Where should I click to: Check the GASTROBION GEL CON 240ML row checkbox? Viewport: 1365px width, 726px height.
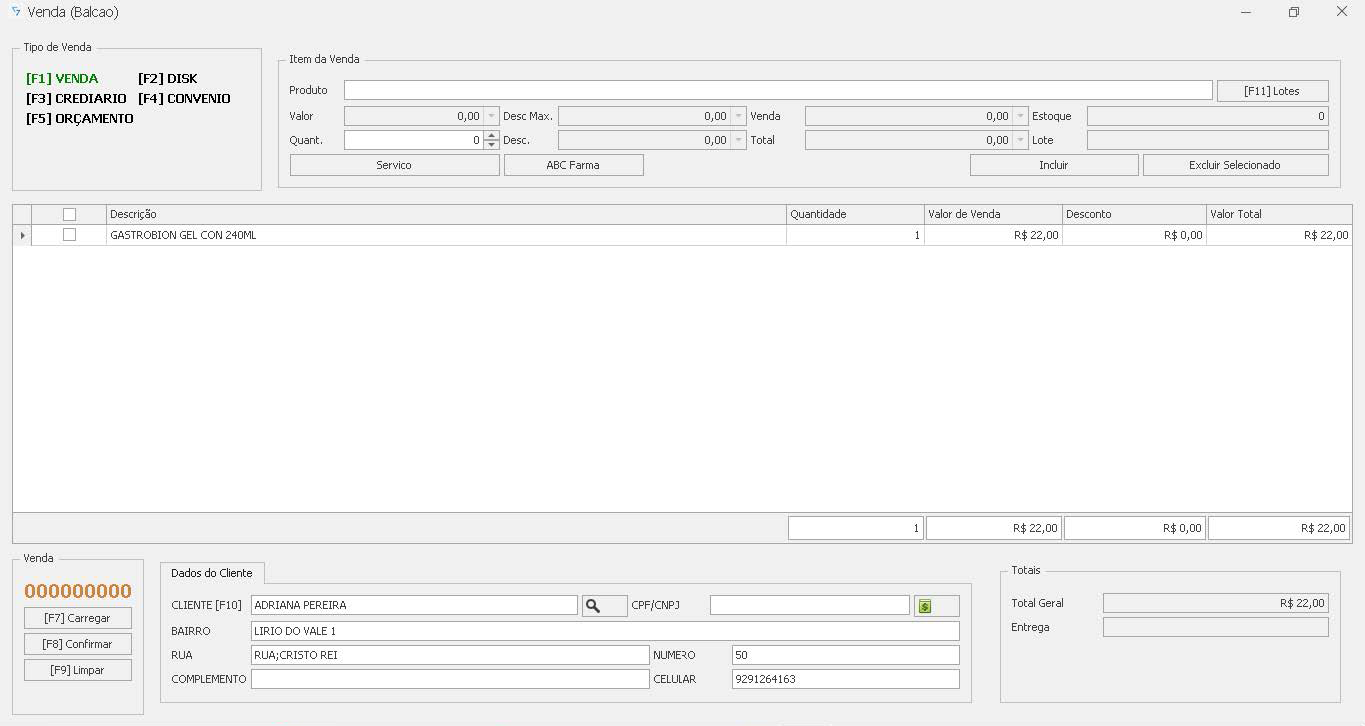69,235
